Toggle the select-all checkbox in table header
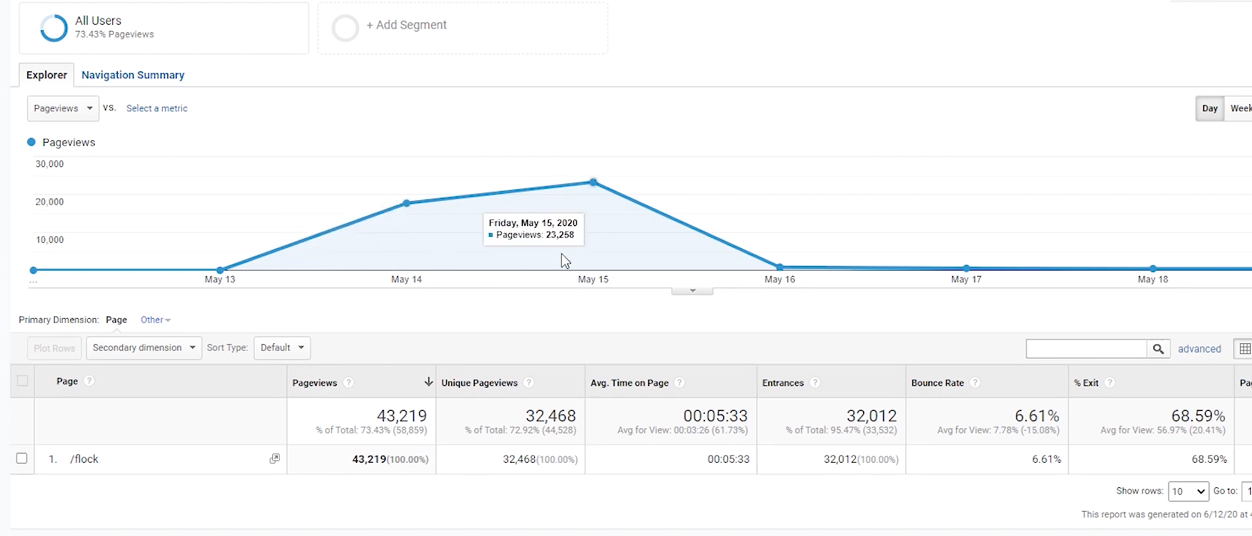Image resolution: width=1252 pixels, height=536 pixels. [x=22, y=381]
